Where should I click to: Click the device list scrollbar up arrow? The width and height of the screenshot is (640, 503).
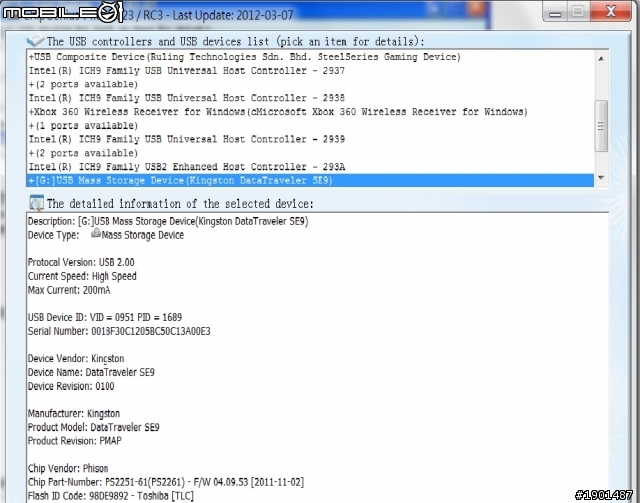point(601,58)
